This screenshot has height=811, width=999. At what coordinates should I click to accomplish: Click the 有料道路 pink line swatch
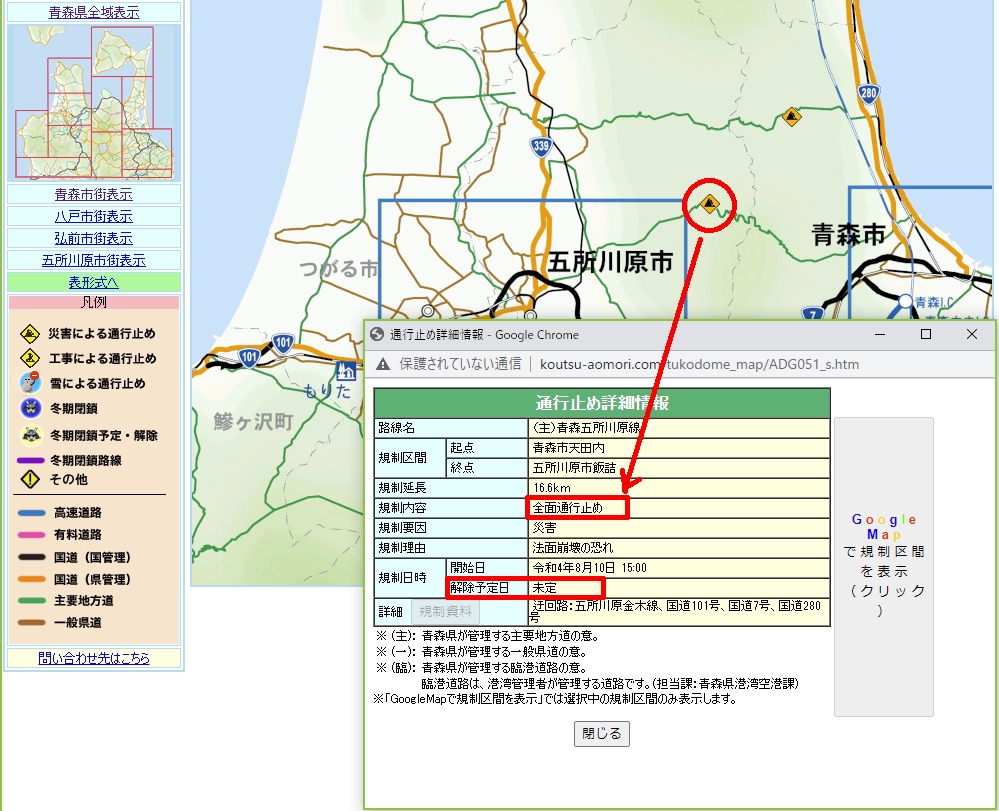(32, 535)
